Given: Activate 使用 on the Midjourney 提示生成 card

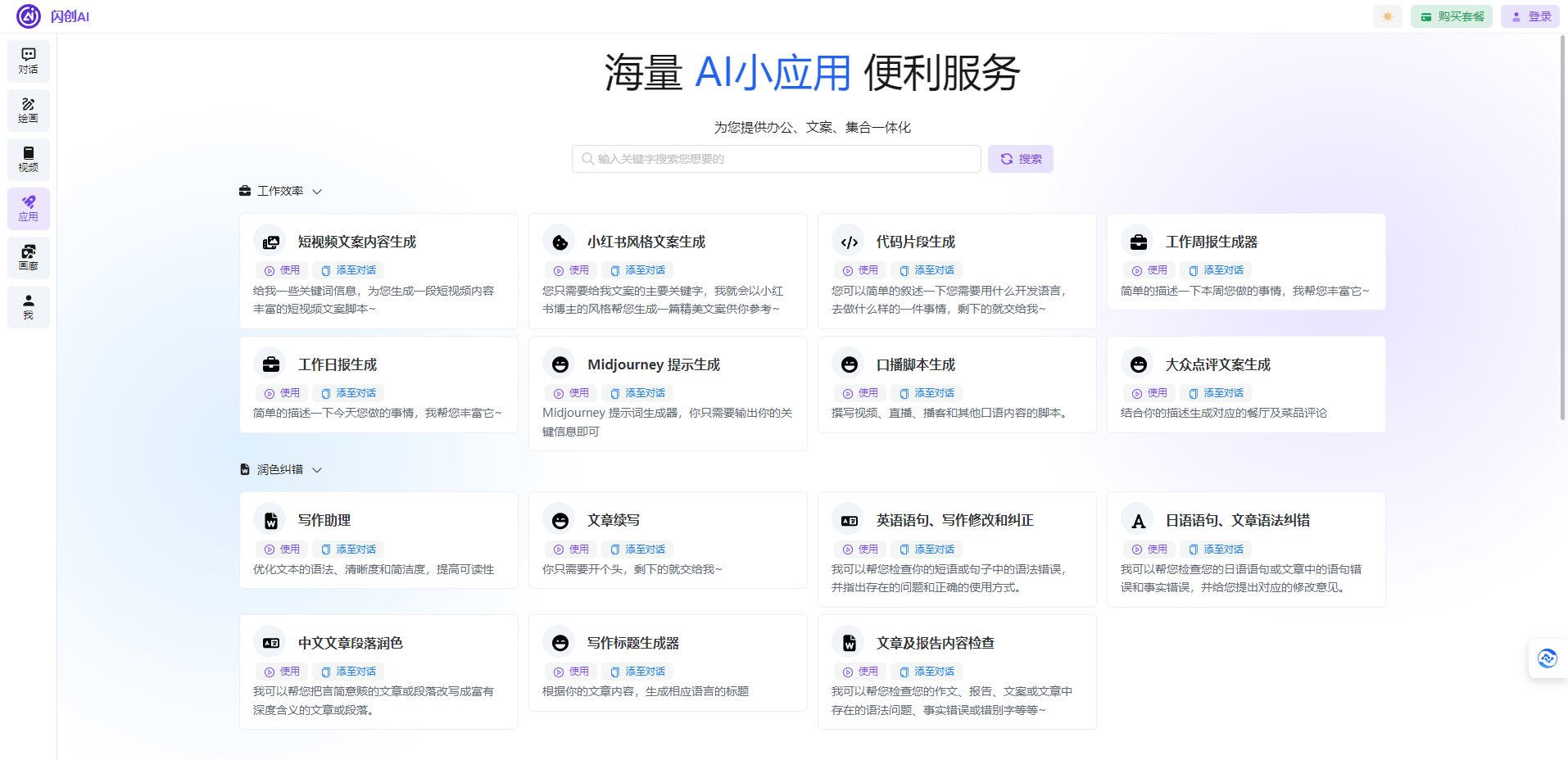Looking at the screenshot, I should click(x=571, y=392).
